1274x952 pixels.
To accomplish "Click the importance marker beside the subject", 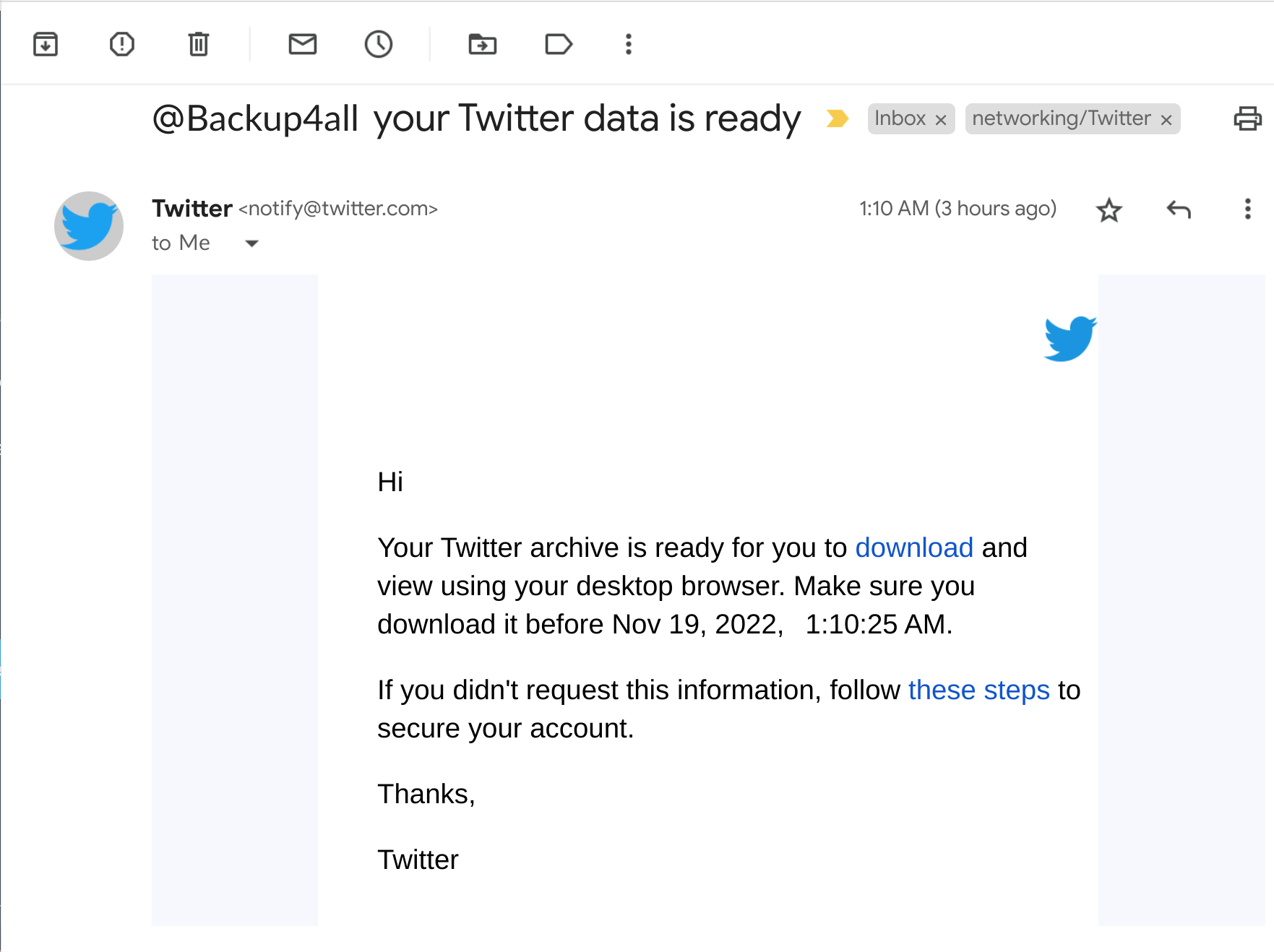I will tap(838, 118).
